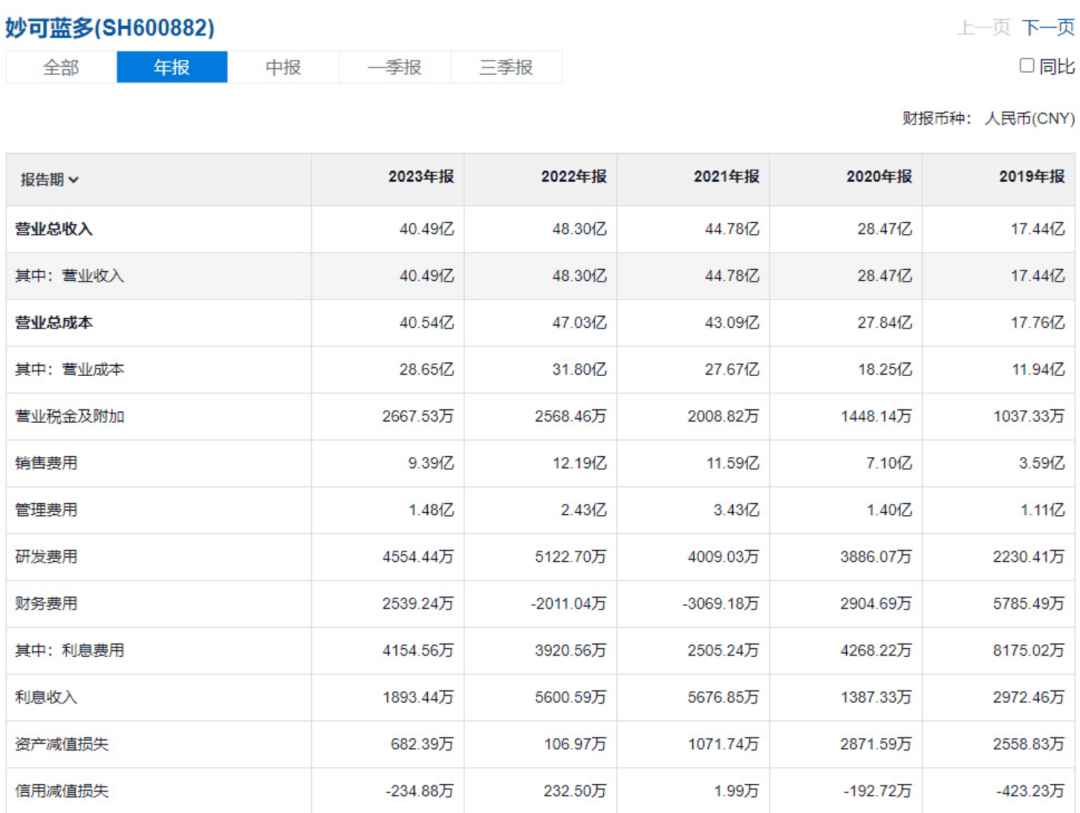Switch to the 一季报 tab
The height and width of the screenshot is (813, 1080).
point(395,67)
